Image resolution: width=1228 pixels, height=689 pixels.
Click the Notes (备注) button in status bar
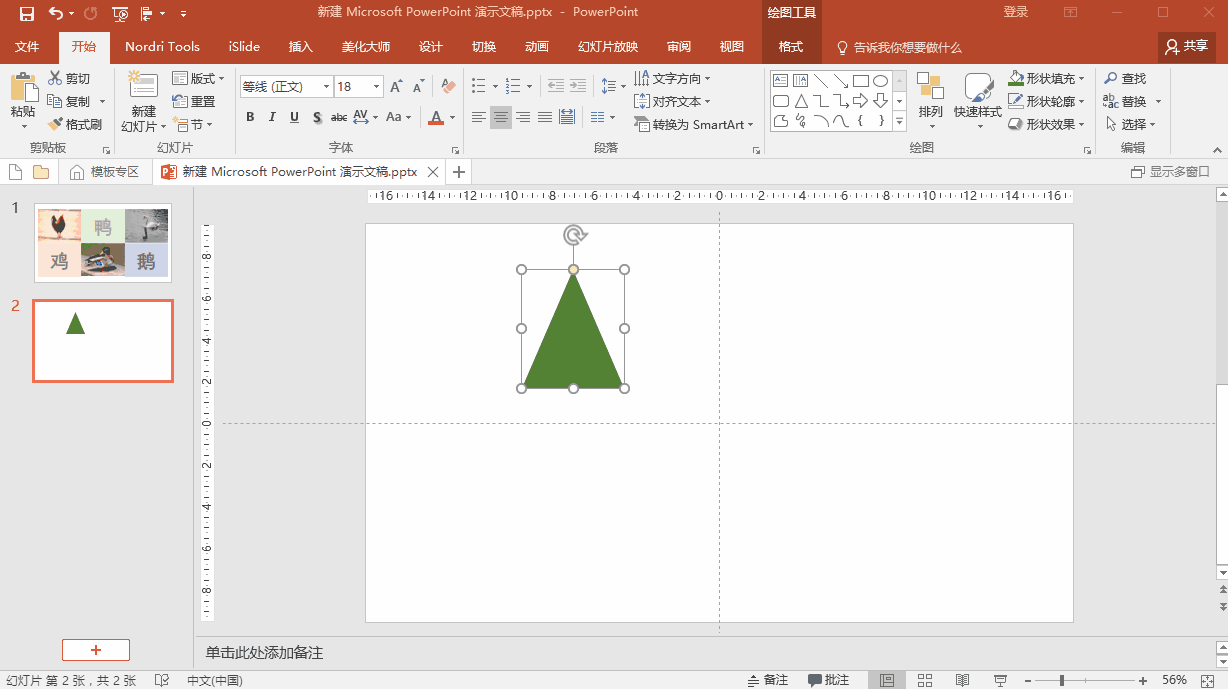(768, 680)
